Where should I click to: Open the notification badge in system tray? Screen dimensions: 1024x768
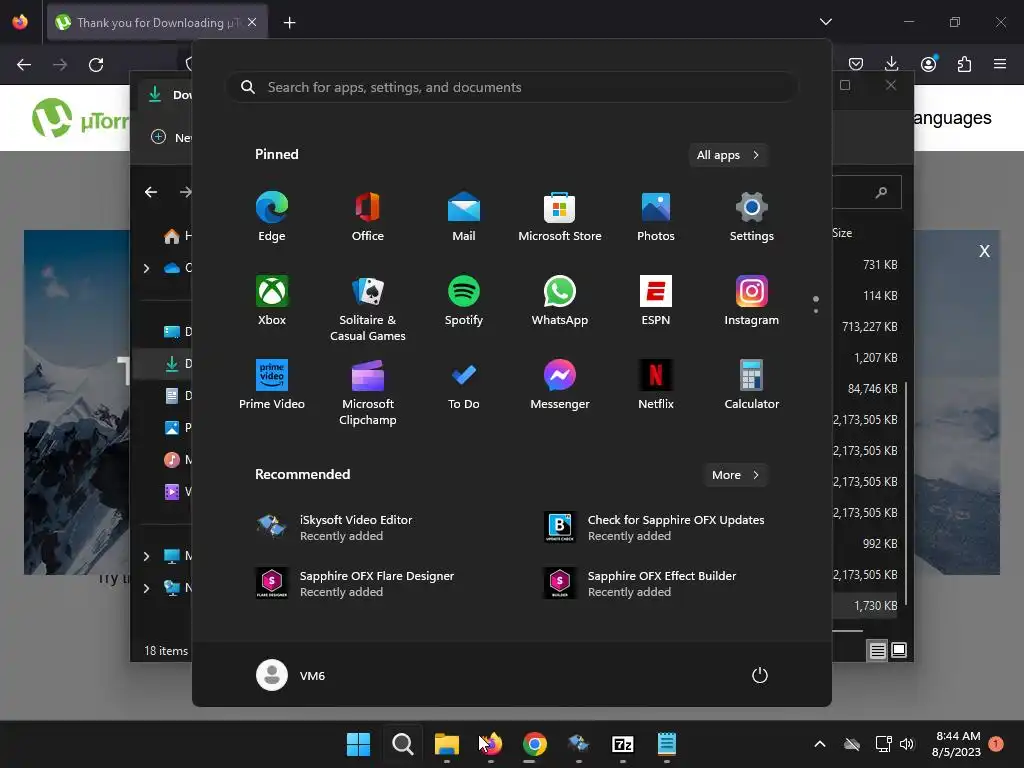(x=996, y=744)
